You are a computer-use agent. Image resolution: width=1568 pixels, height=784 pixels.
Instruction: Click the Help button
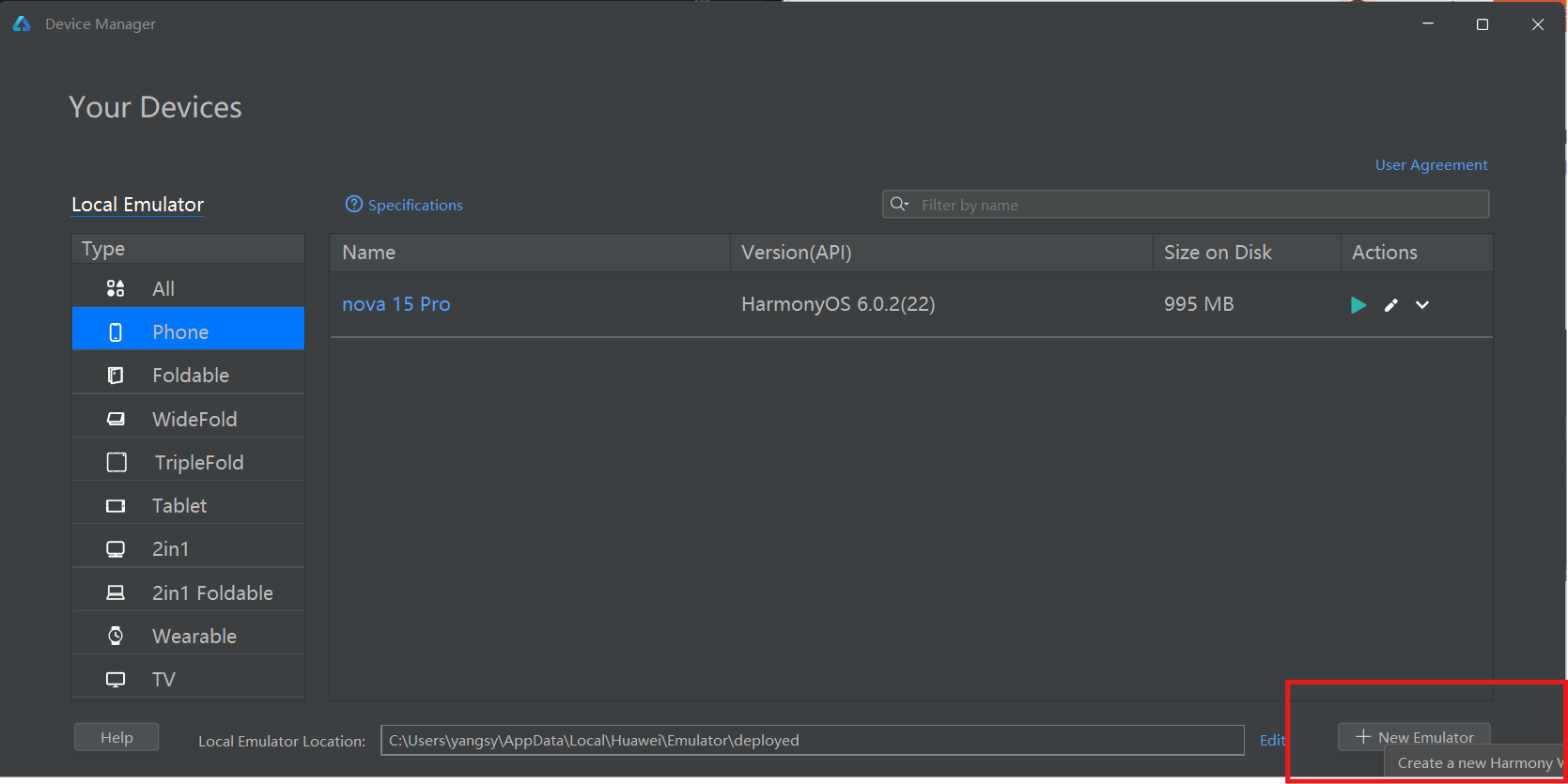pos(116,737)
